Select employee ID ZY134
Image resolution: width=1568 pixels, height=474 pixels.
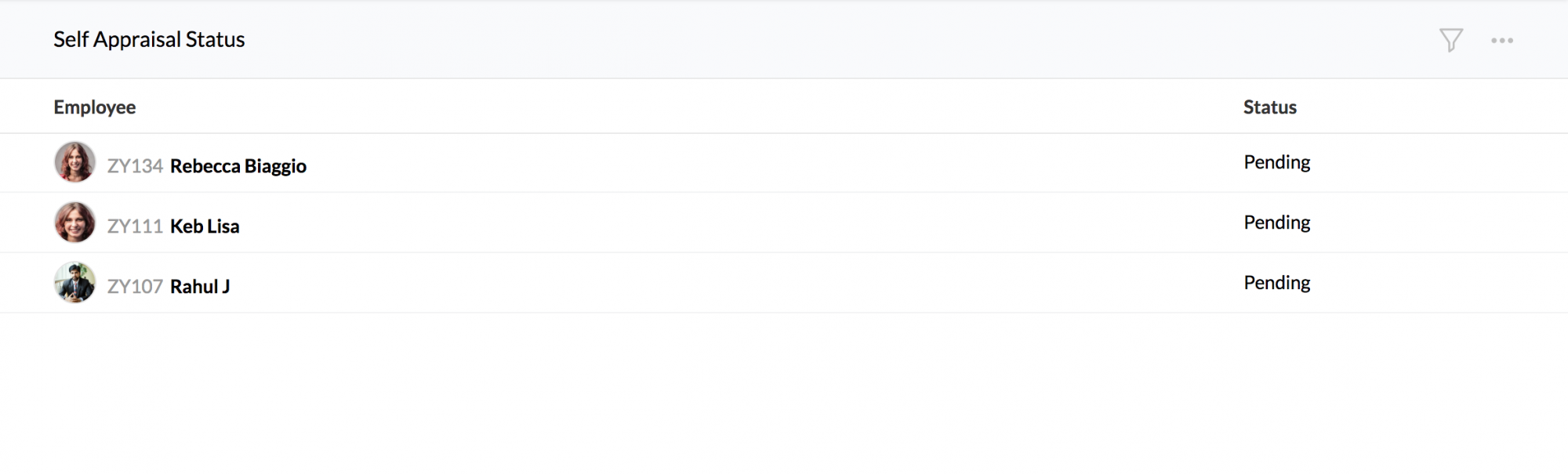[135, 166]
